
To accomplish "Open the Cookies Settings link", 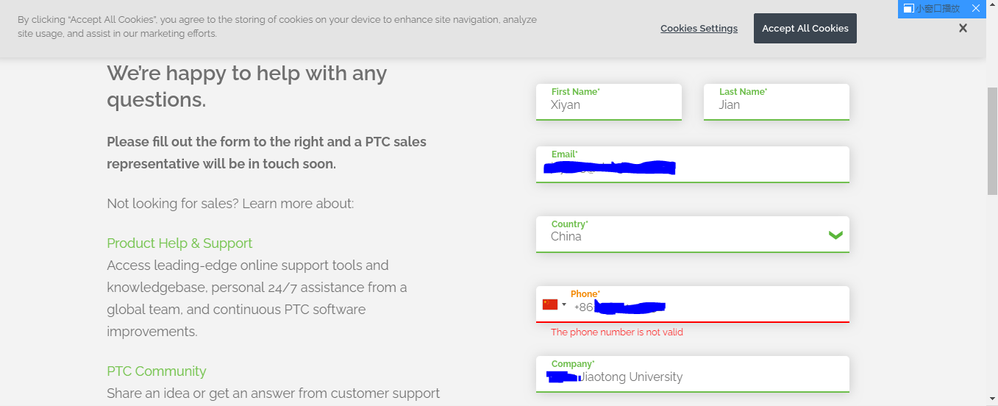I will pyautogui.click(x=698, y=29).
